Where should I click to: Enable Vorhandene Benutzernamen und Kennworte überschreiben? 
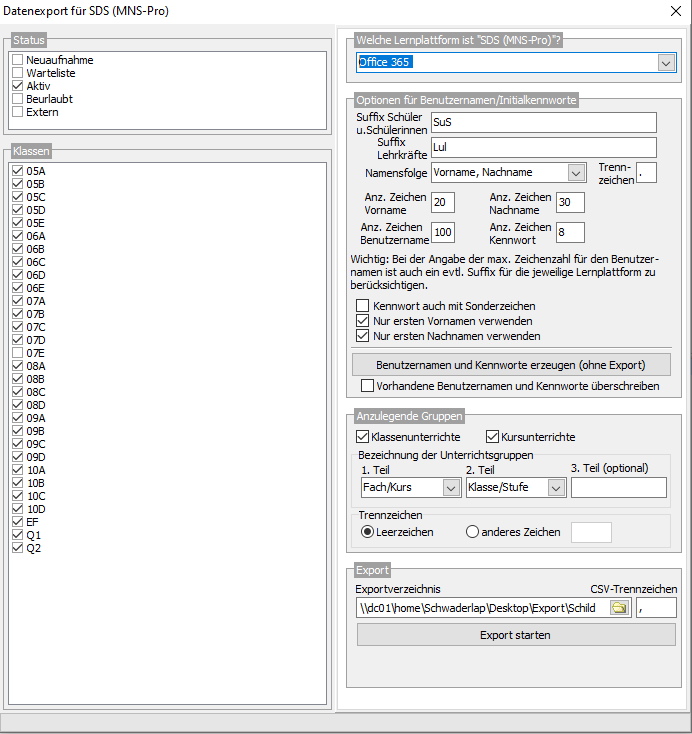(x=368, y=386)
